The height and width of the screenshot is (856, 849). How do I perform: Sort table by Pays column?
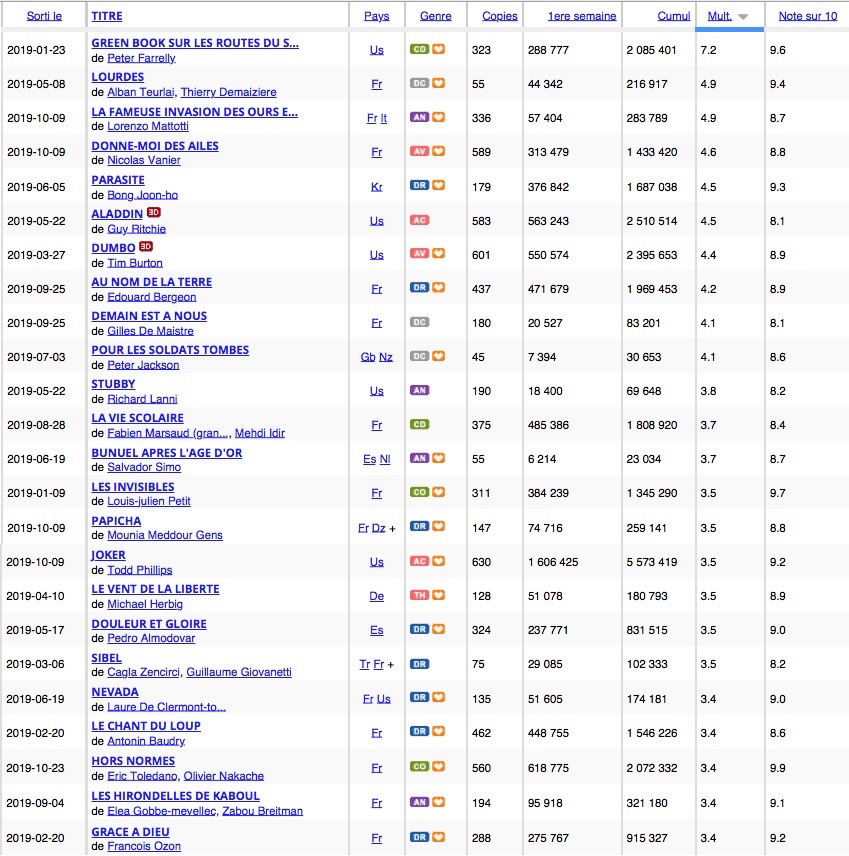377,16
